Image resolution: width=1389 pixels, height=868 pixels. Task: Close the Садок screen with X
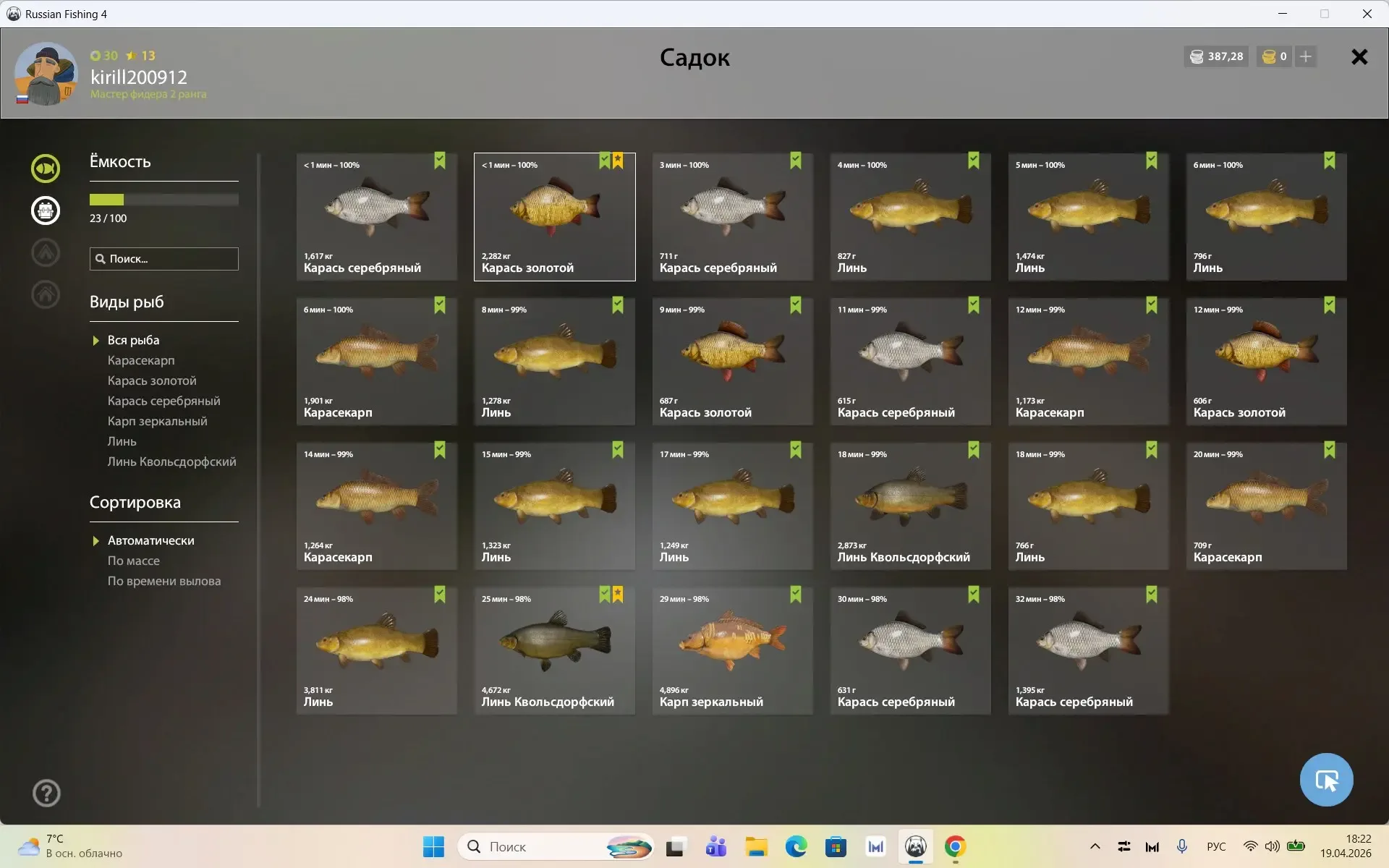(1359, 57)
